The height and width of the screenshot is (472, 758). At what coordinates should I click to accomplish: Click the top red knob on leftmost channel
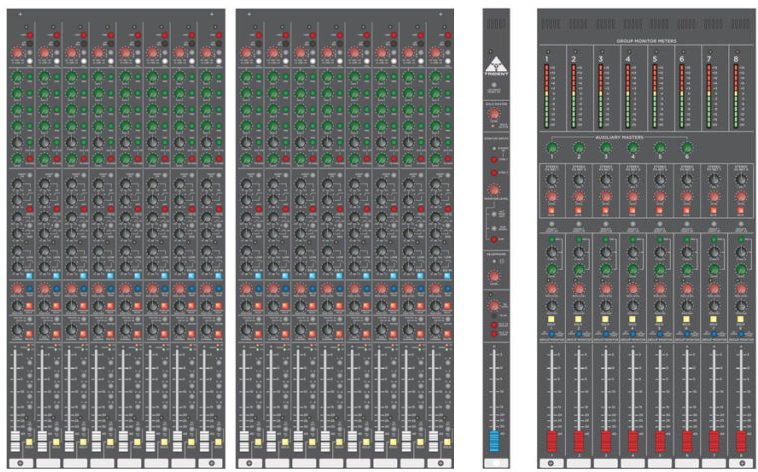pos(17,51)
